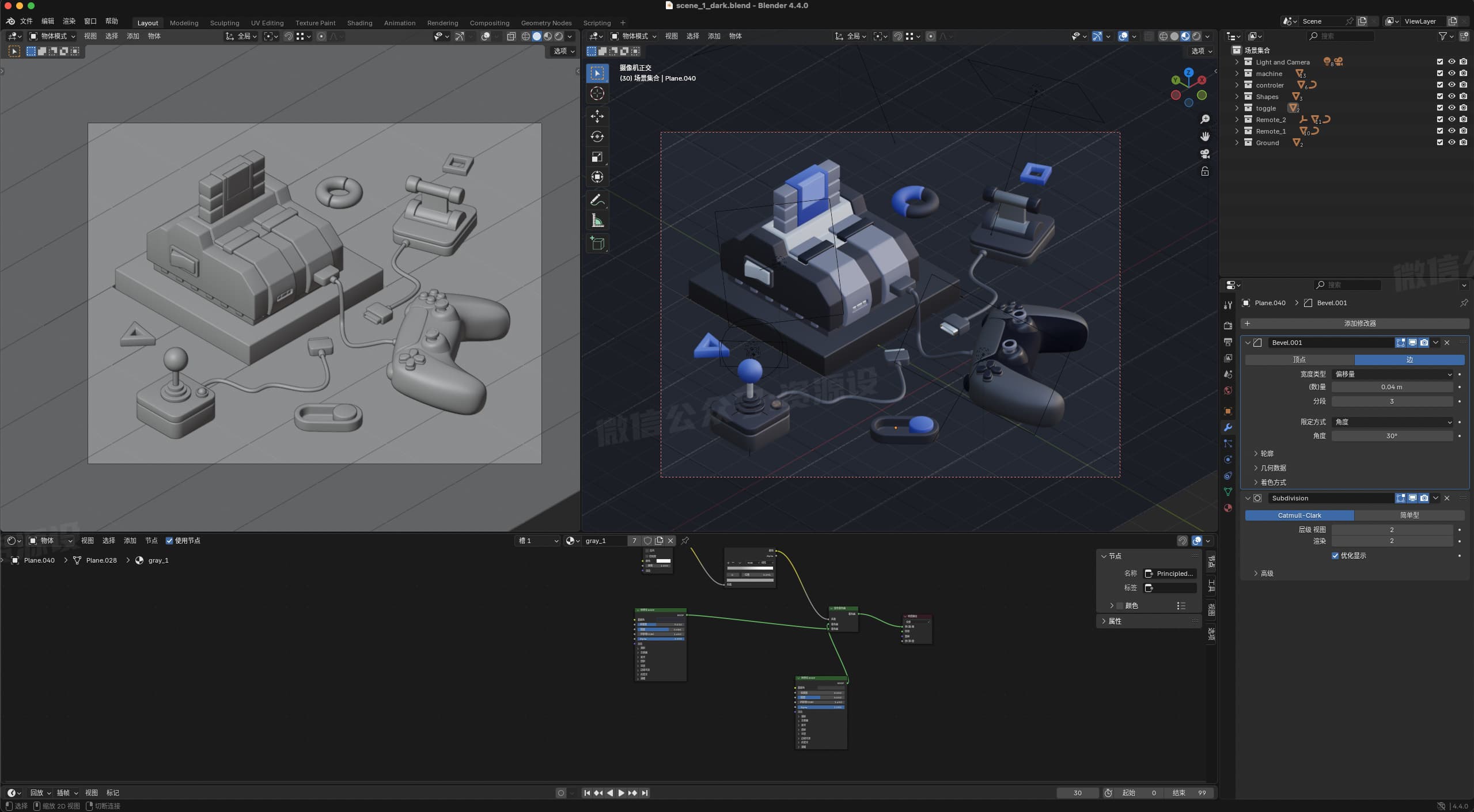Open the Object properties tab
This screenshot has width=1474, height=812.
pyautogui.click(x=1228, y=411)
